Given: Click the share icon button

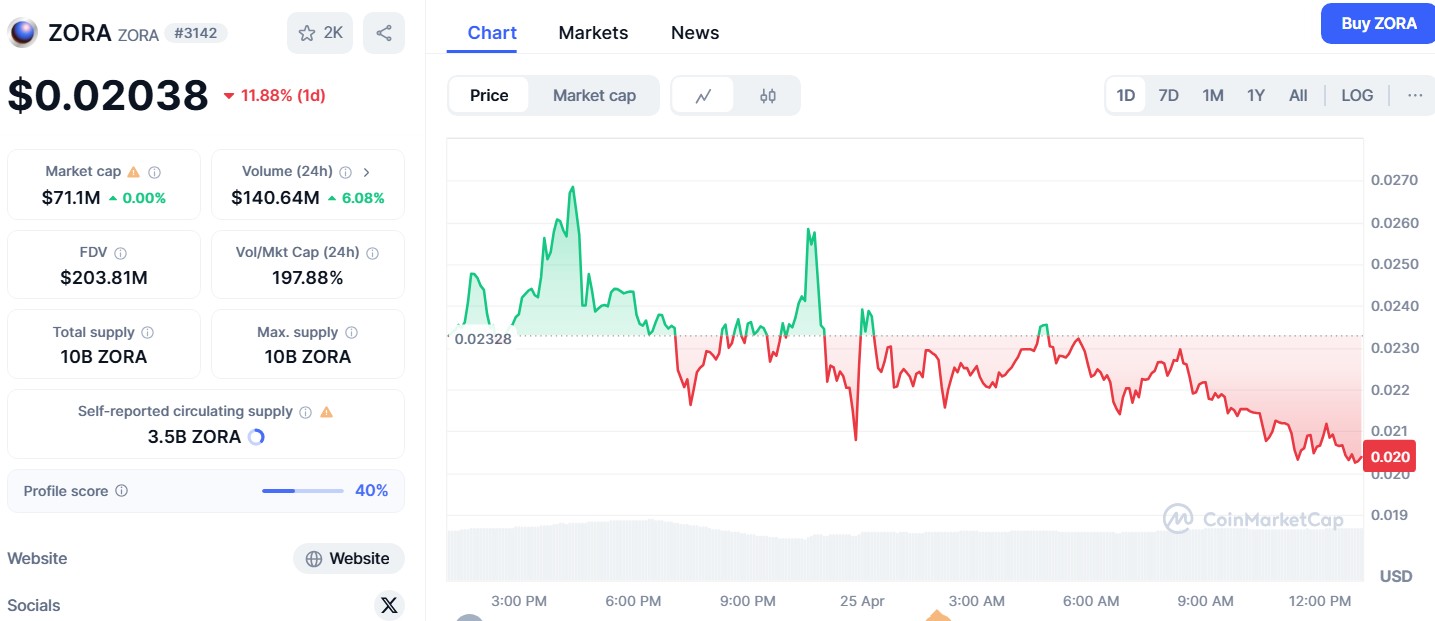Looking at the screenshot, I should tap(384, 33).
